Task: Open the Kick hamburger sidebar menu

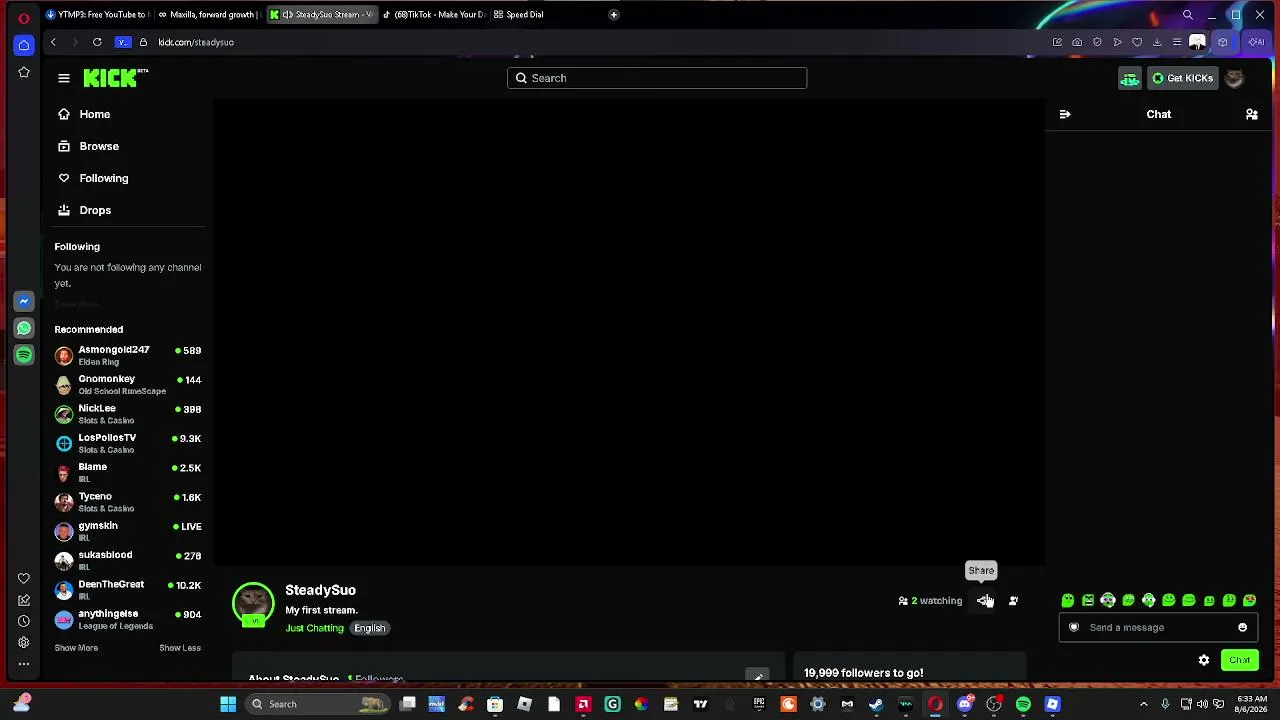Action: (x=64, y=78)
